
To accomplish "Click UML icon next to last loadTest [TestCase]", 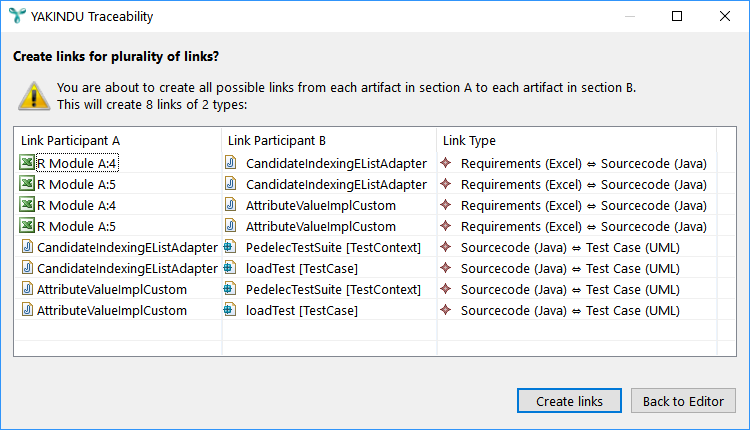I will tap(230, 310).
